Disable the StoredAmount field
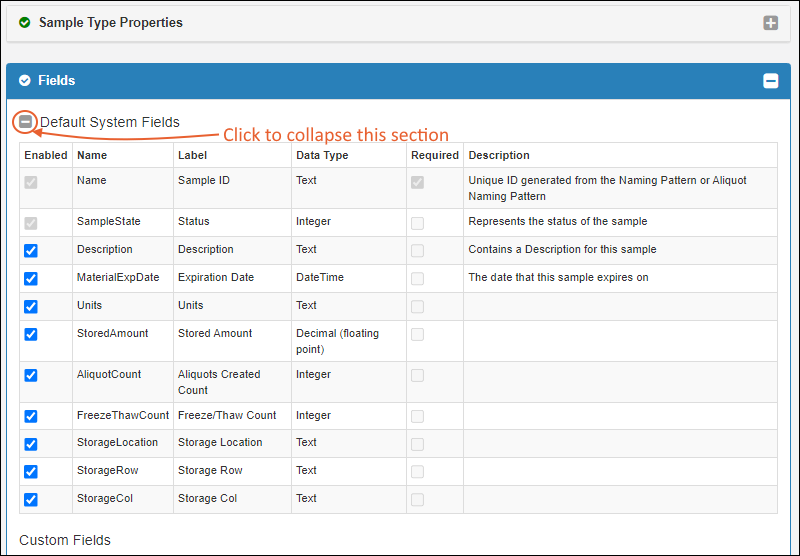800x556 pixels. (x=31, y=334)
